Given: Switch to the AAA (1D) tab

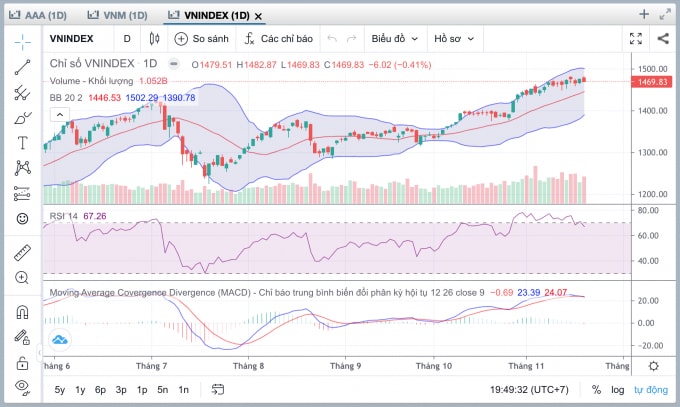Looking at the screenshot, I should (38, 16).
